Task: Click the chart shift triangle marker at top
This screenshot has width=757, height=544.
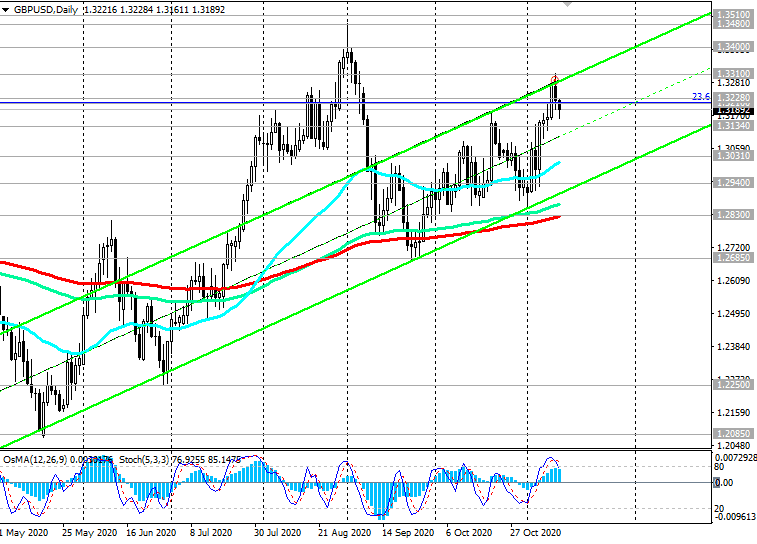Action: 567,3
